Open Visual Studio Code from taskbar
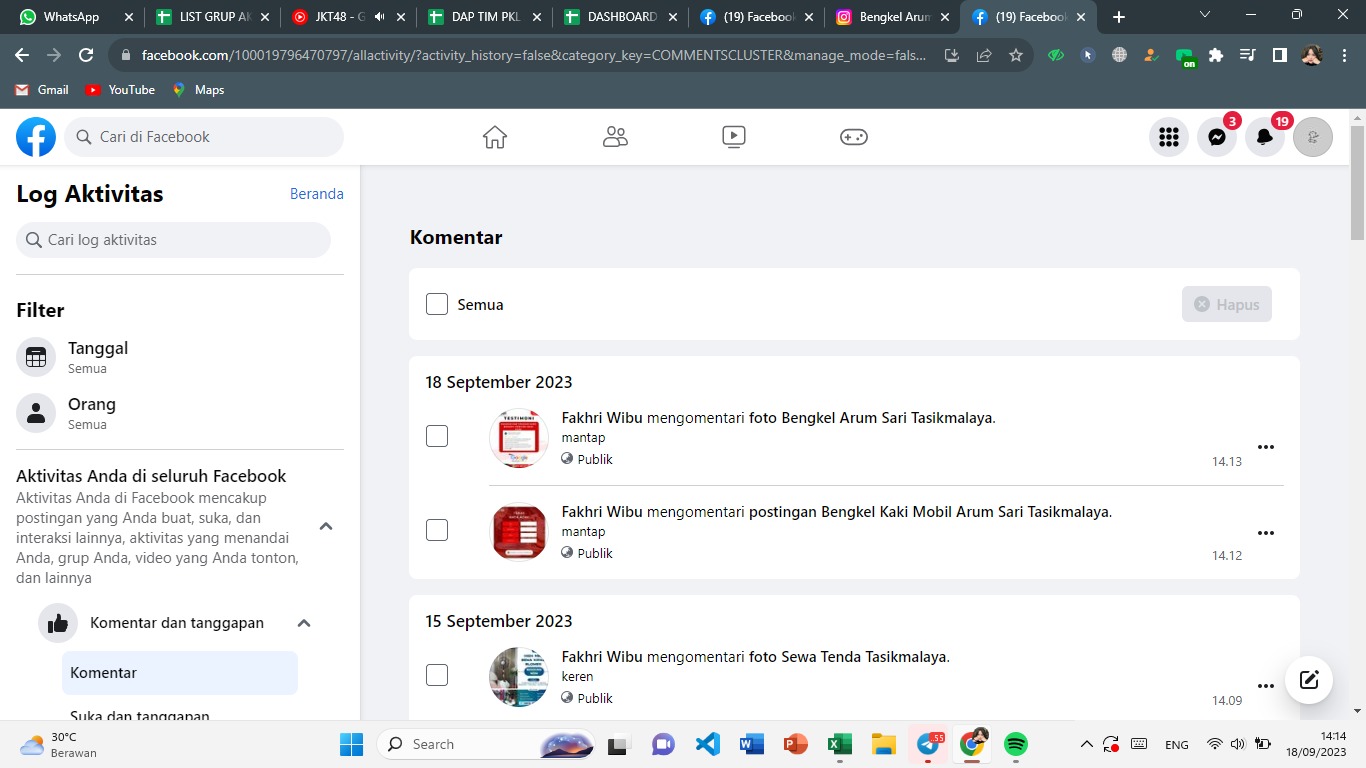This screenshot has width=1366, height=768. click(x=708, y=744)
